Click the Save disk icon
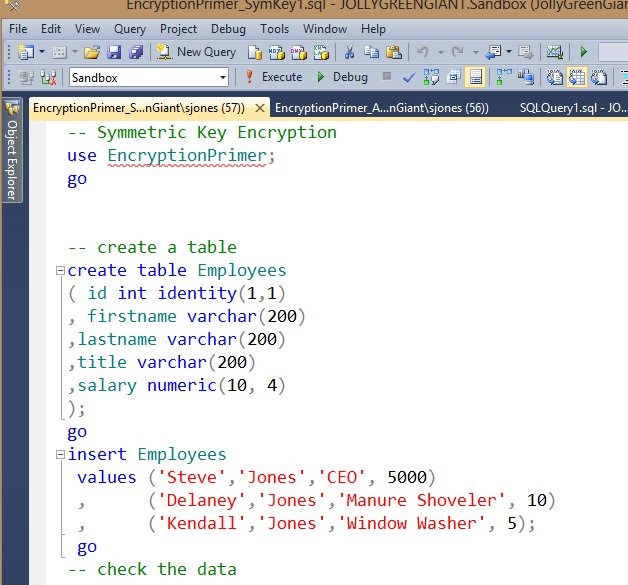This screenshot has width=628, height=585. tap(114, 52)
